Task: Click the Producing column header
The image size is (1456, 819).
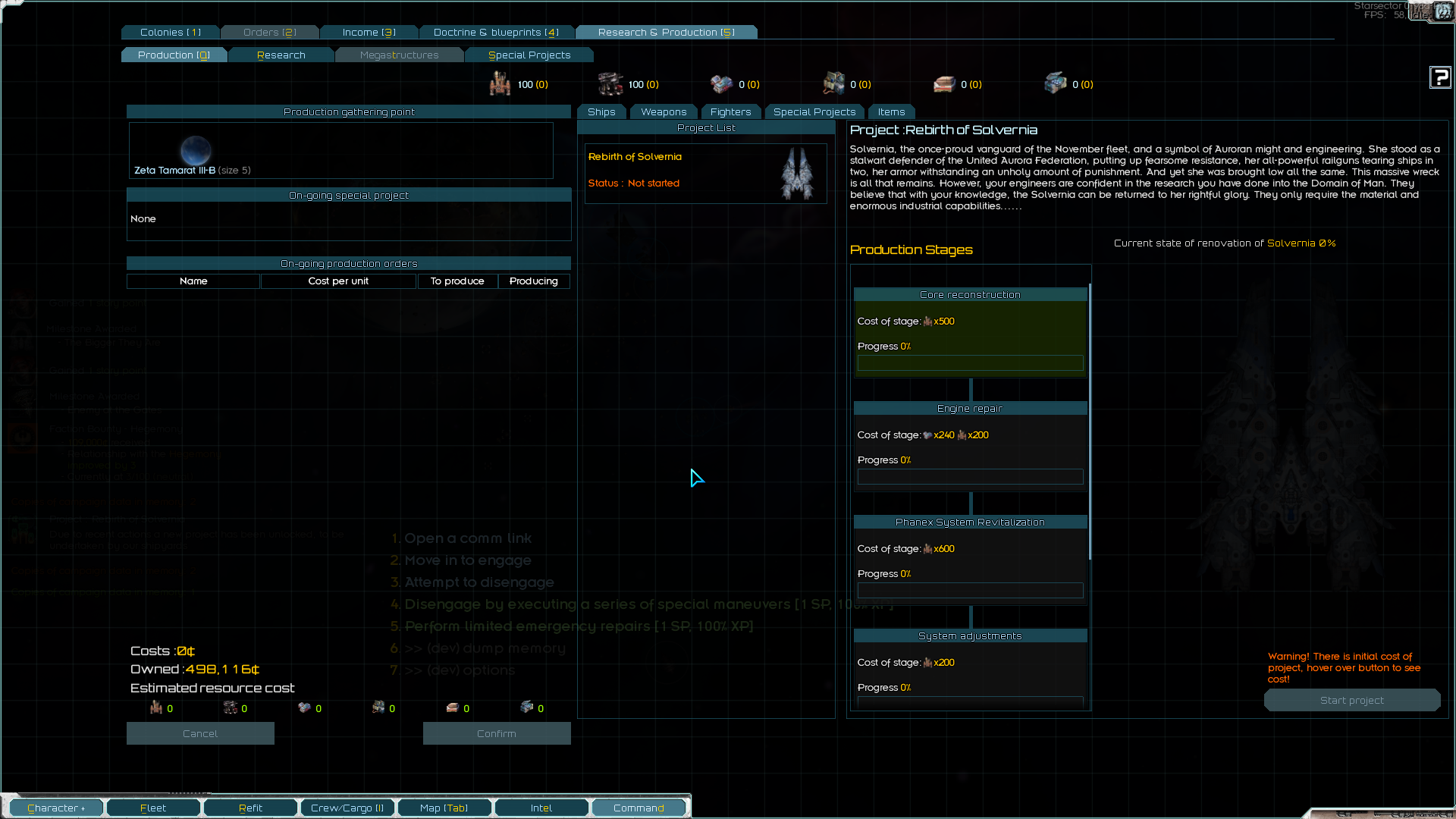Action: click(534, 281)
